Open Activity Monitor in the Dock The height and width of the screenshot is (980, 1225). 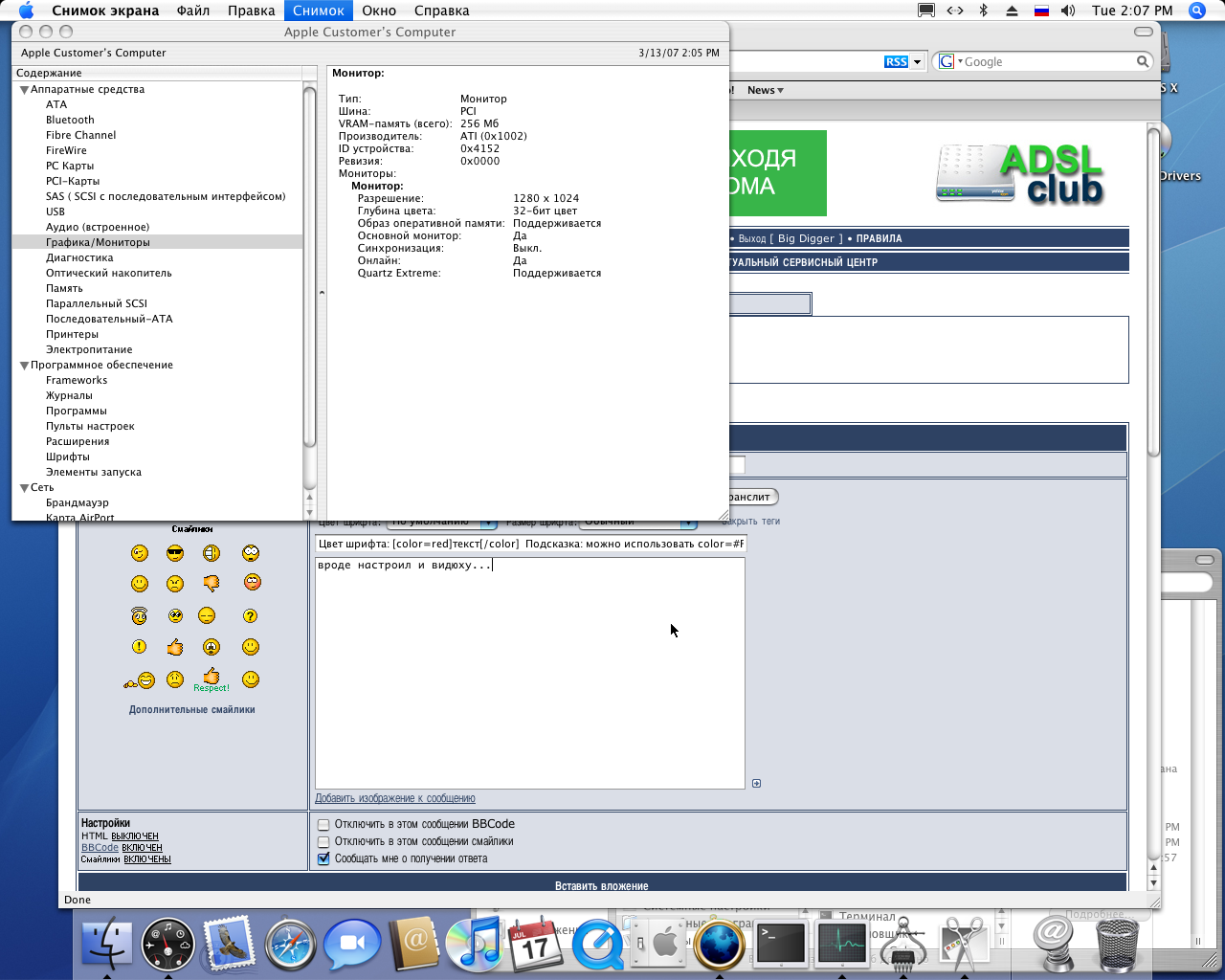point(842,944)
